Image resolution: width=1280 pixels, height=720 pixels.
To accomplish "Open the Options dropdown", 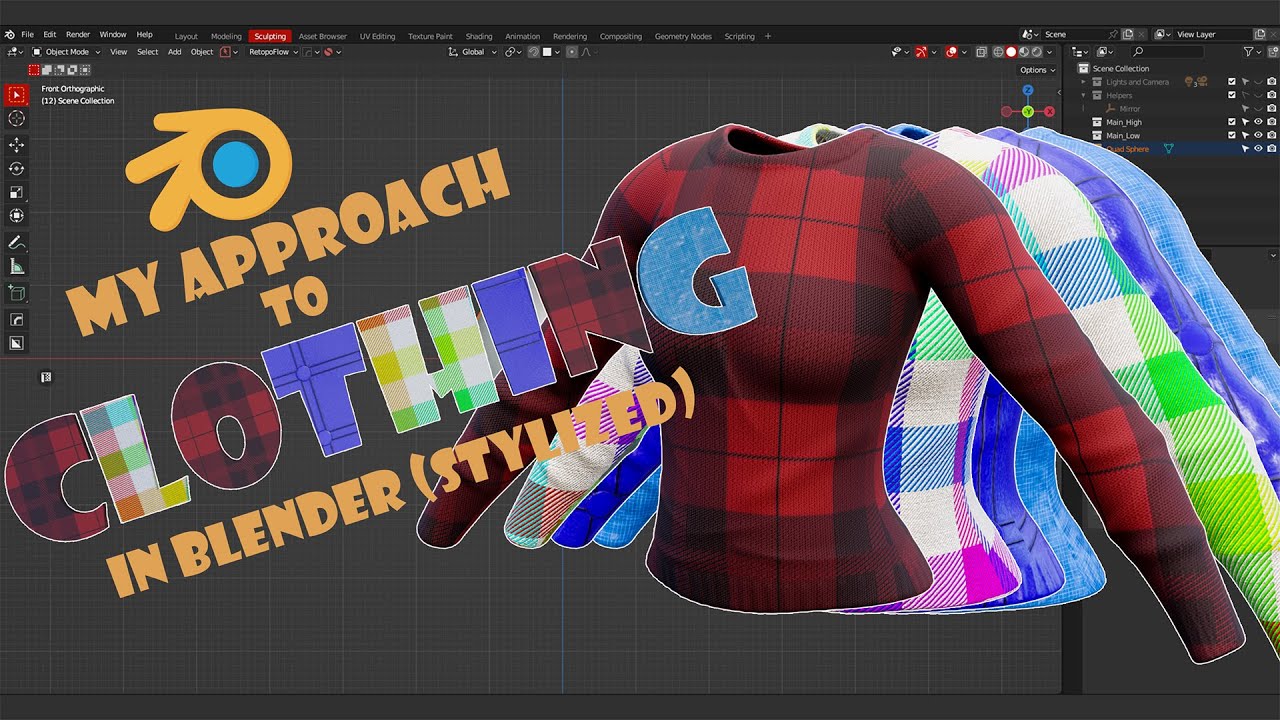I will tap(1037, 70).
